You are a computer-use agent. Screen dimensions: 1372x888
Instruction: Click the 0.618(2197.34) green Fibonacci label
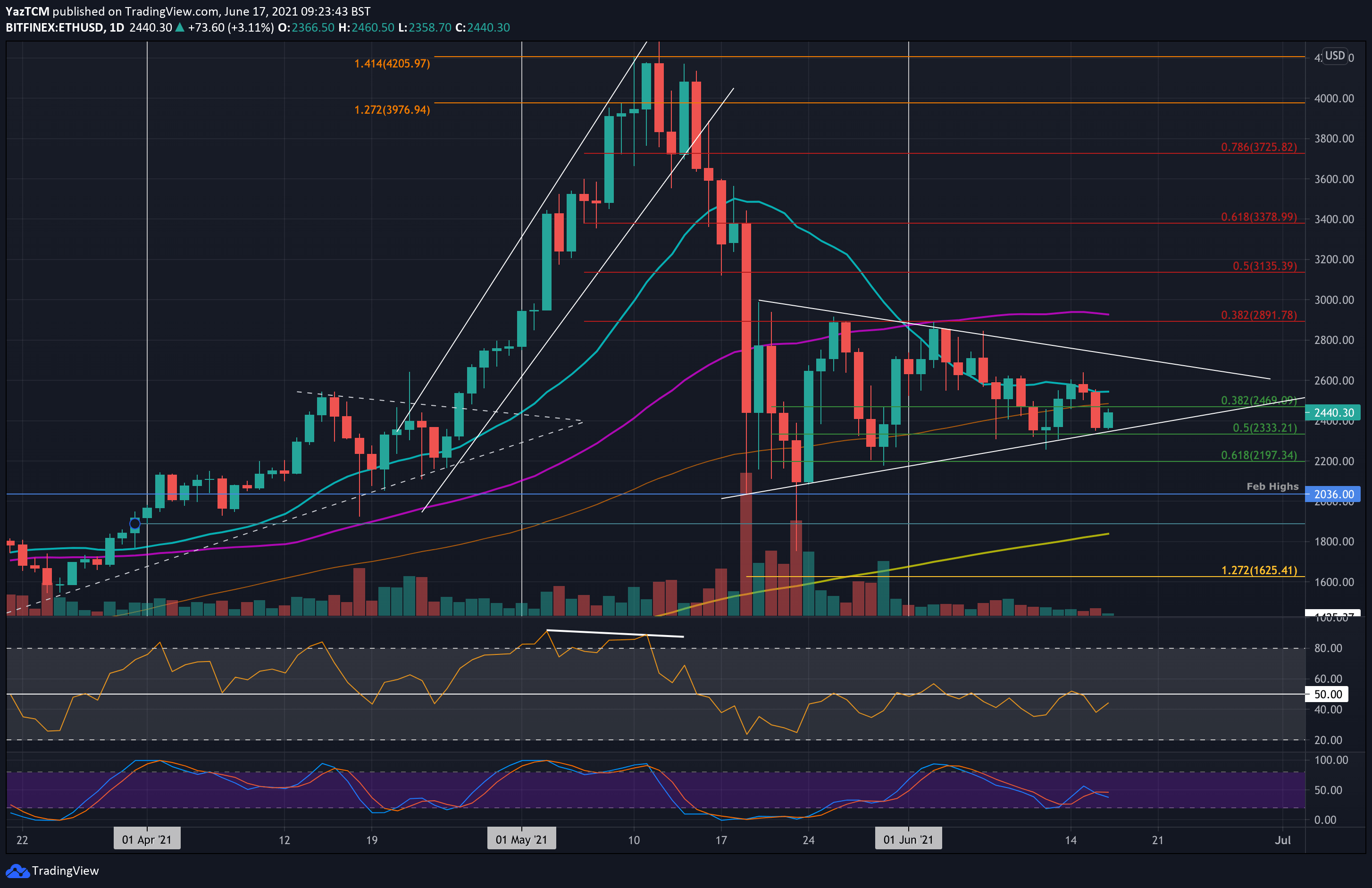click(1259, 455)
